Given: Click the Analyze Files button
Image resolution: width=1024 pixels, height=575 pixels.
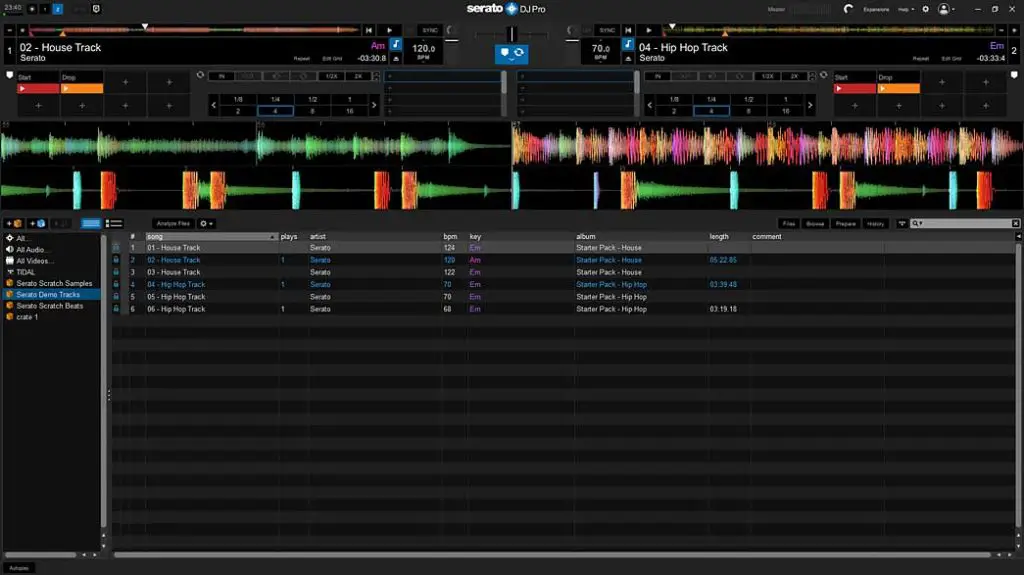Looking at the screenshot, I should click(x=173, y=223).
